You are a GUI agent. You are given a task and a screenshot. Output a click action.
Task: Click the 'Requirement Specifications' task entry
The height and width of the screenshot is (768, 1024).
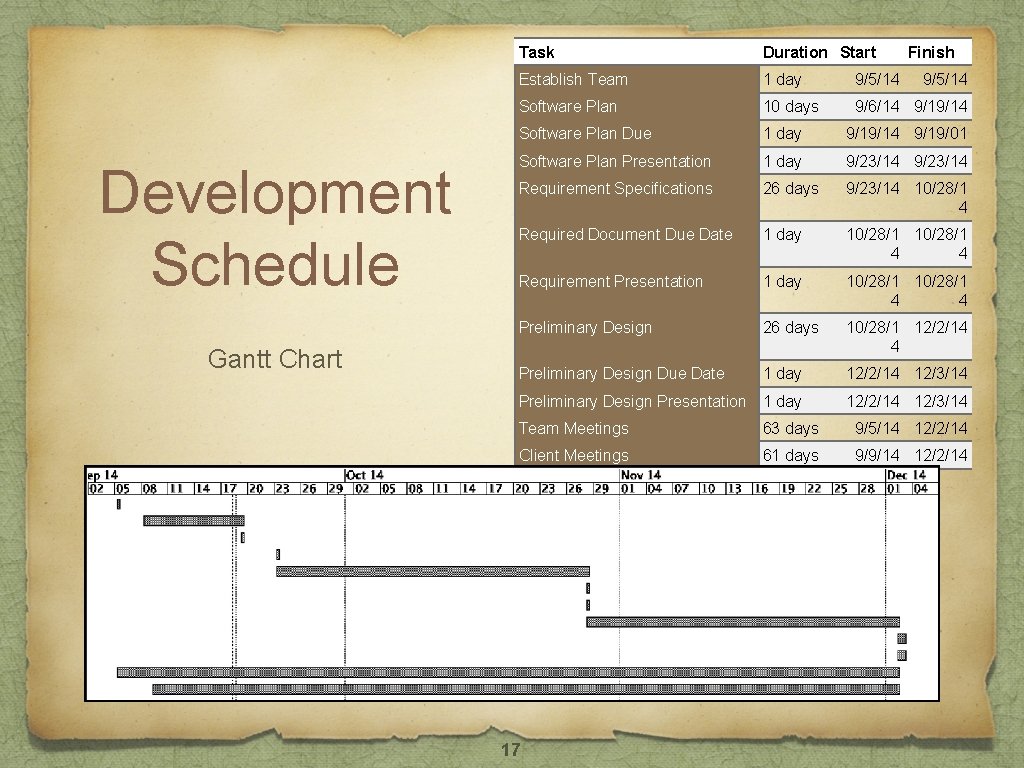[614, 188]
